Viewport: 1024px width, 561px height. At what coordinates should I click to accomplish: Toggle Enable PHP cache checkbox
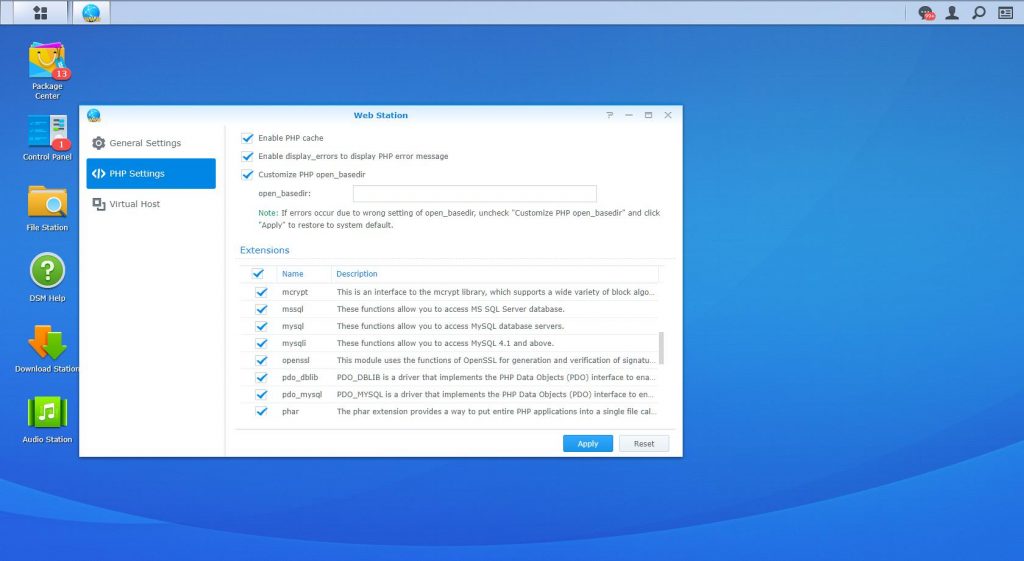[x=248, y=138]
